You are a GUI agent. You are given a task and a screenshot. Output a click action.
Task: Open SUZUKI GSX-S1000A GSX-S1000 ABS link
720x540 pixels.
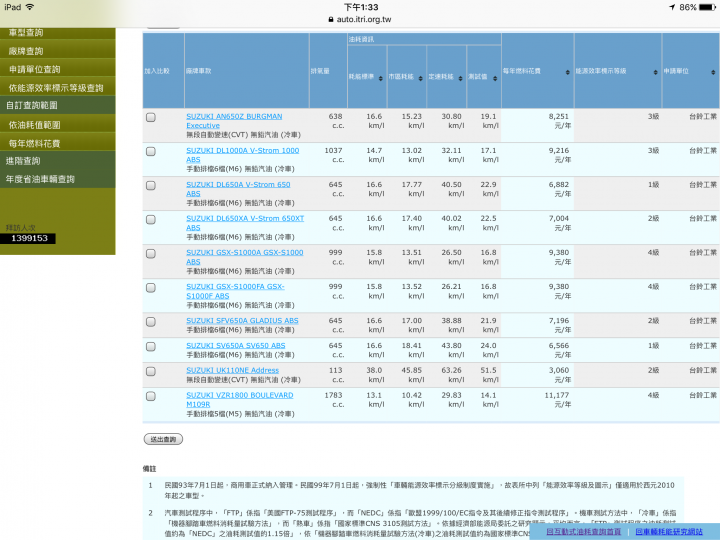pos(244,257)
